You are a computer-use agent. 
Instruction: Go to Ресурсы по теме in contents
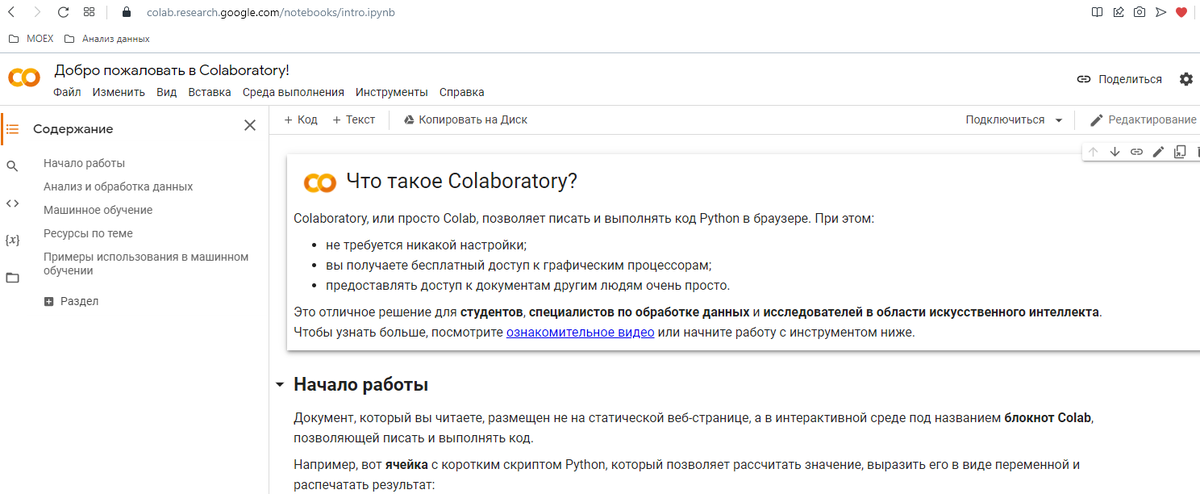click(x=88, y=233)
